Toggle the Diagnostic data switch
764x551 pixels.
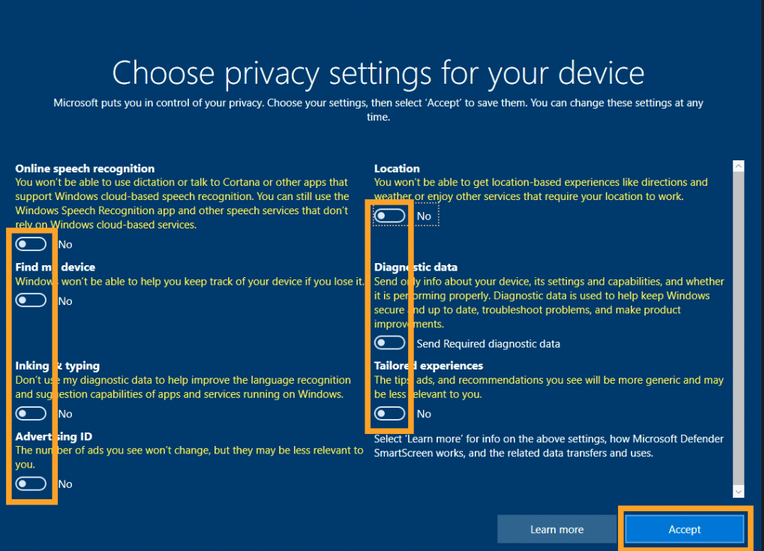[390, 343]
